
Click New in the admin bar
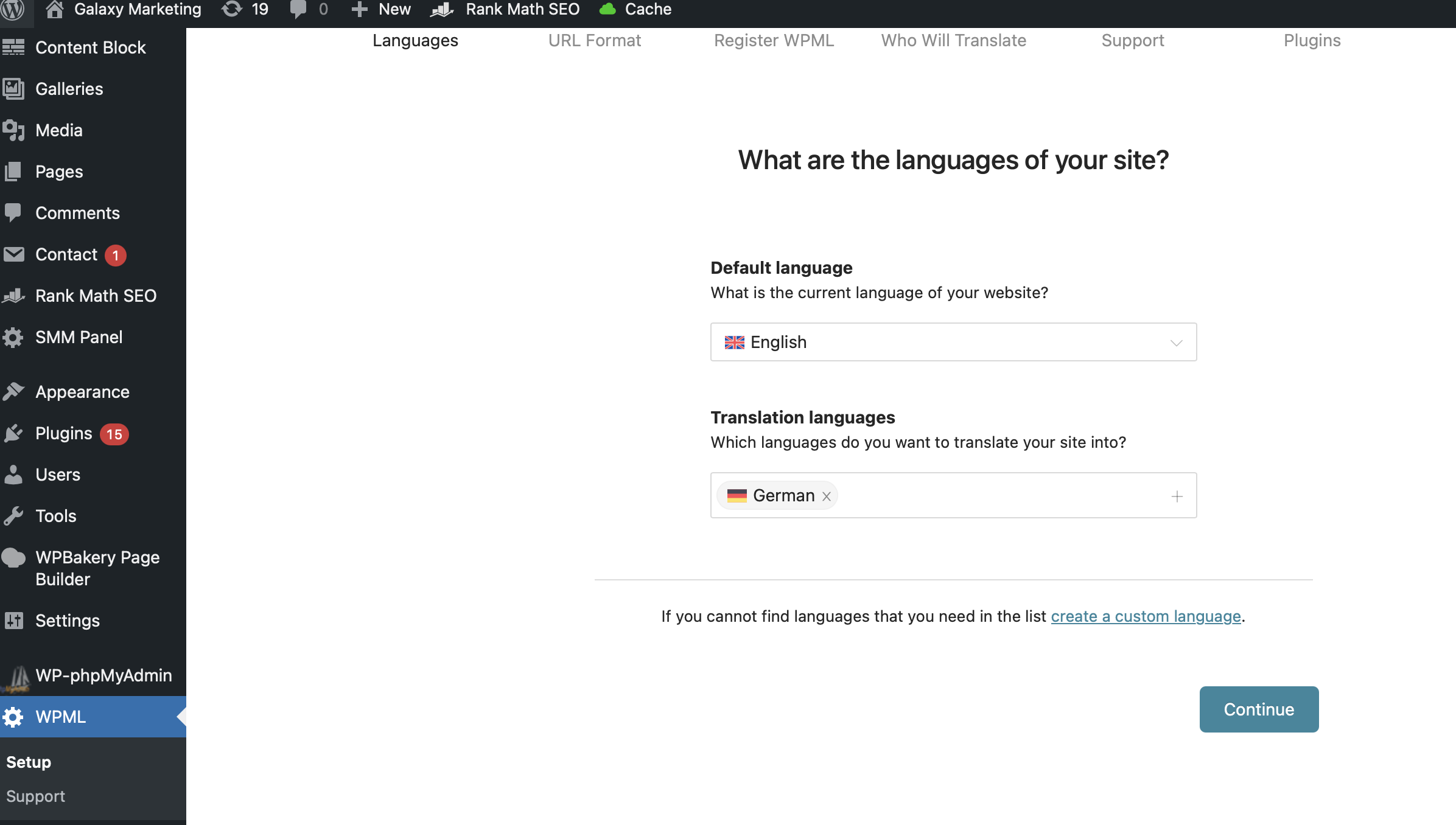pos(394,9)
